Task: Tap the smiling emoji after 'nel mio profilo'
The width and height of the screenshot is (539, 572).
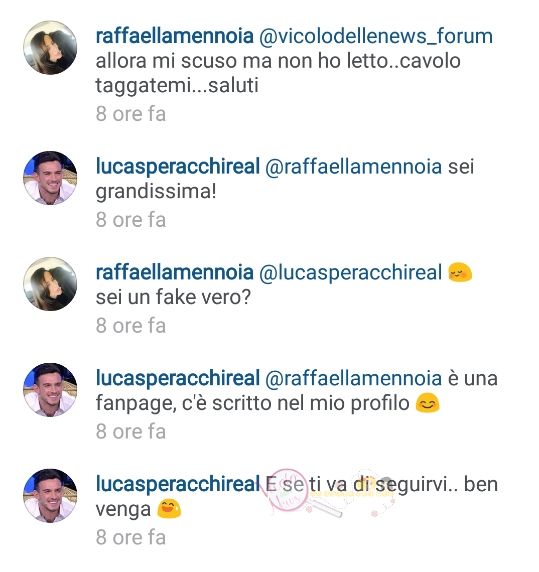Action: coord(427,403)
